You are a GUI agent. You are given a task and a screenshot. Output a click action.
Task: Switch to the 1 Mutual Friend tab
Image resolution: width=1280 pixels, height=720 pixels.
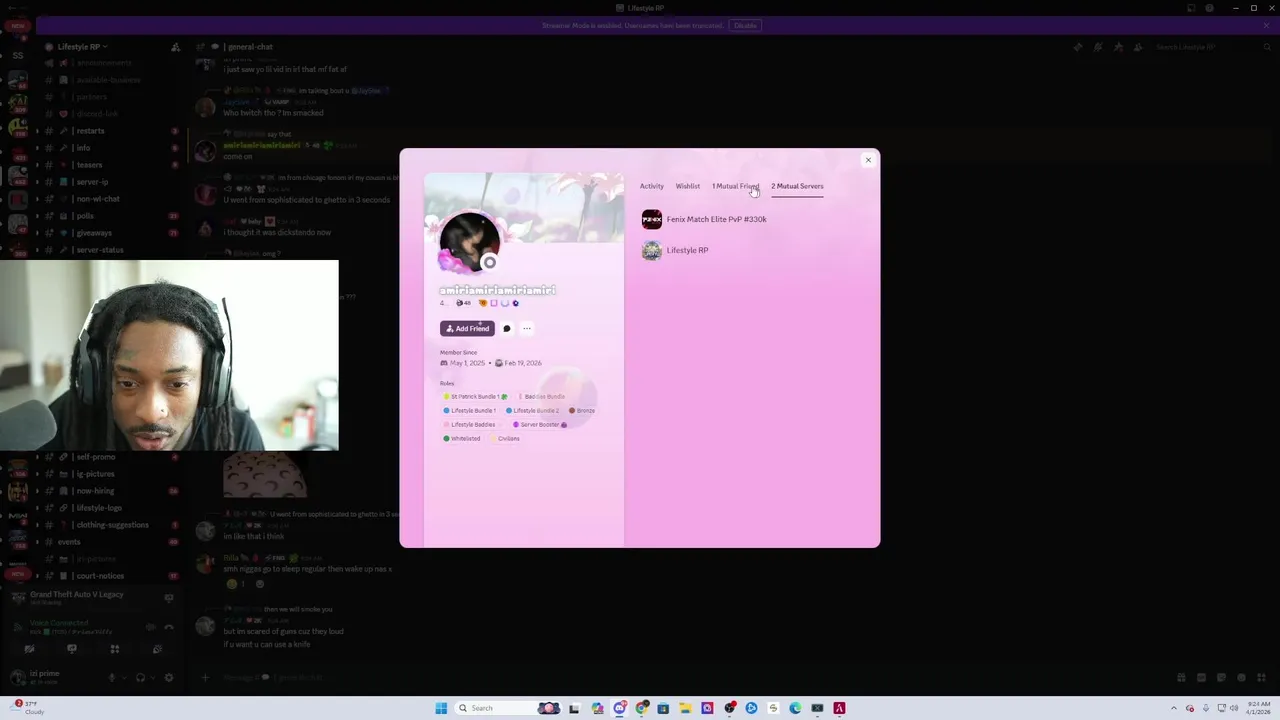coord(735,186)
